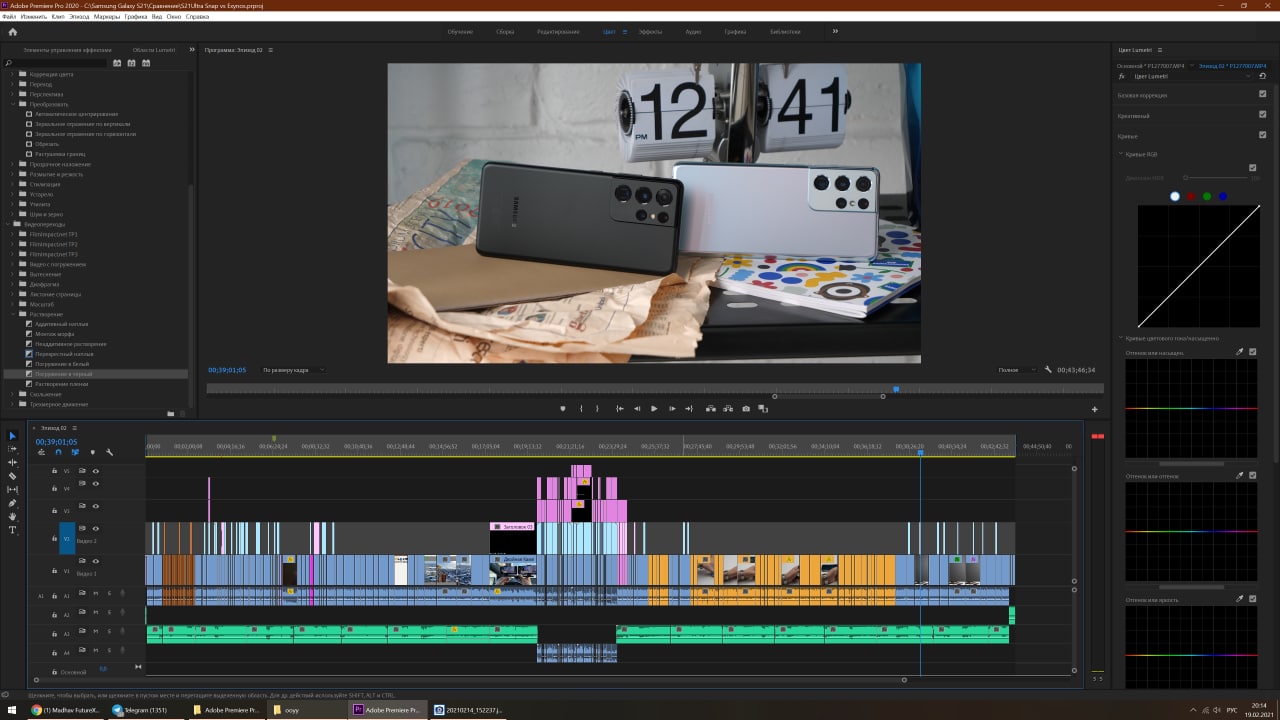1280x720 pixels.
Task: Toggle Hue vs Saturation curve checkbox
Action: click(1252, 352)
